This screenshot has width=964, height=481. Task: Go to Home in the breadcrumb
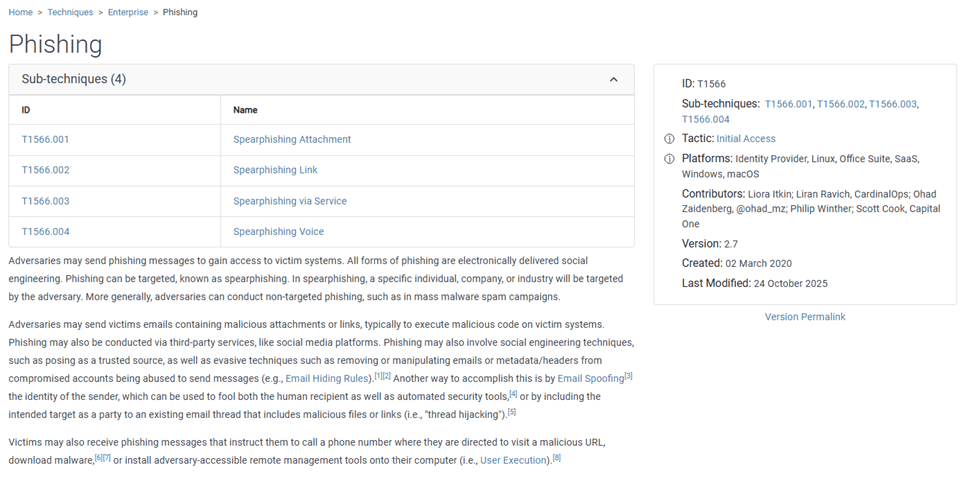click(x=22, y=12)
